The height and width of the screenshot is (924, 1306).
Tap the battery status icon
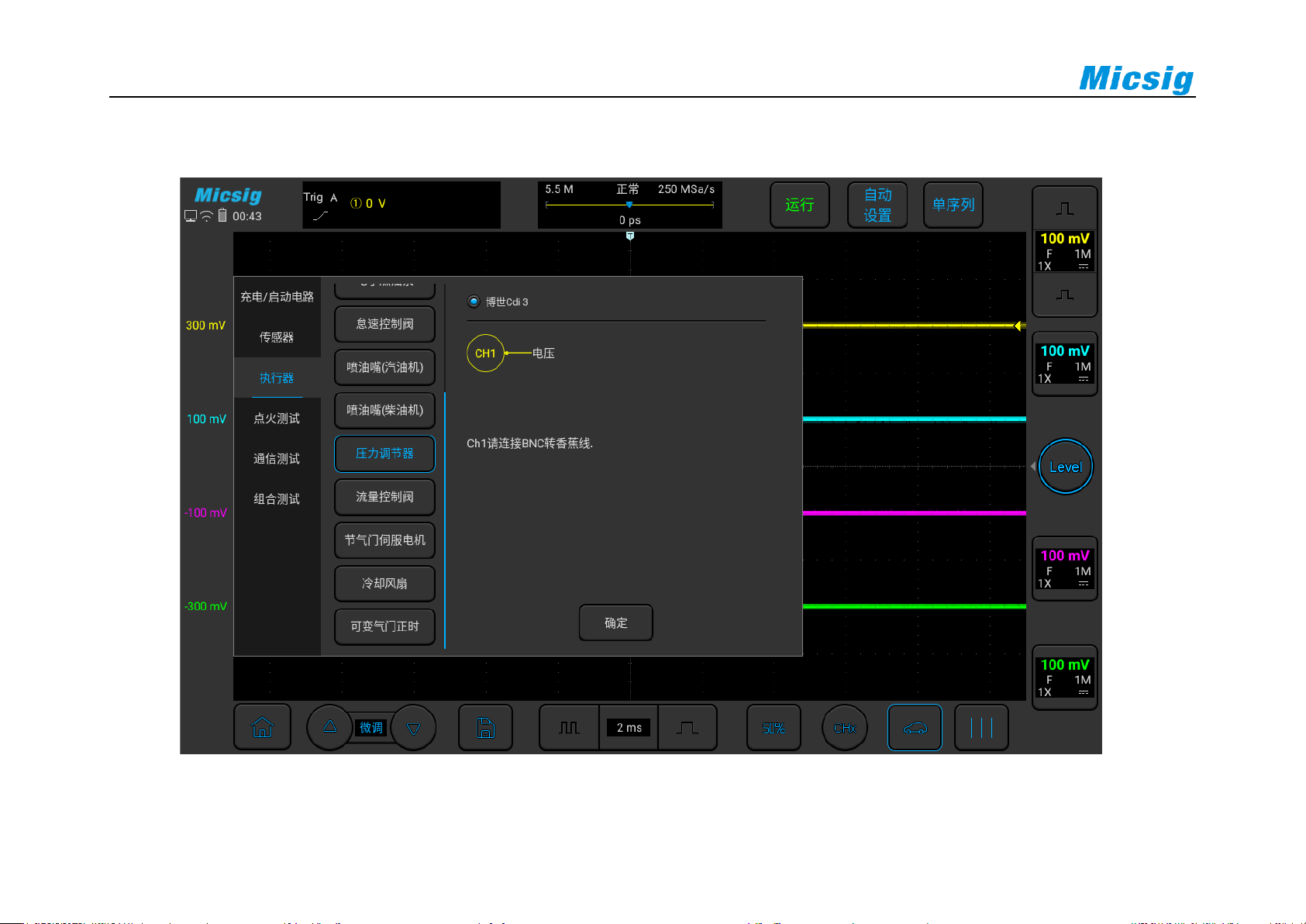tap(222, 215)
